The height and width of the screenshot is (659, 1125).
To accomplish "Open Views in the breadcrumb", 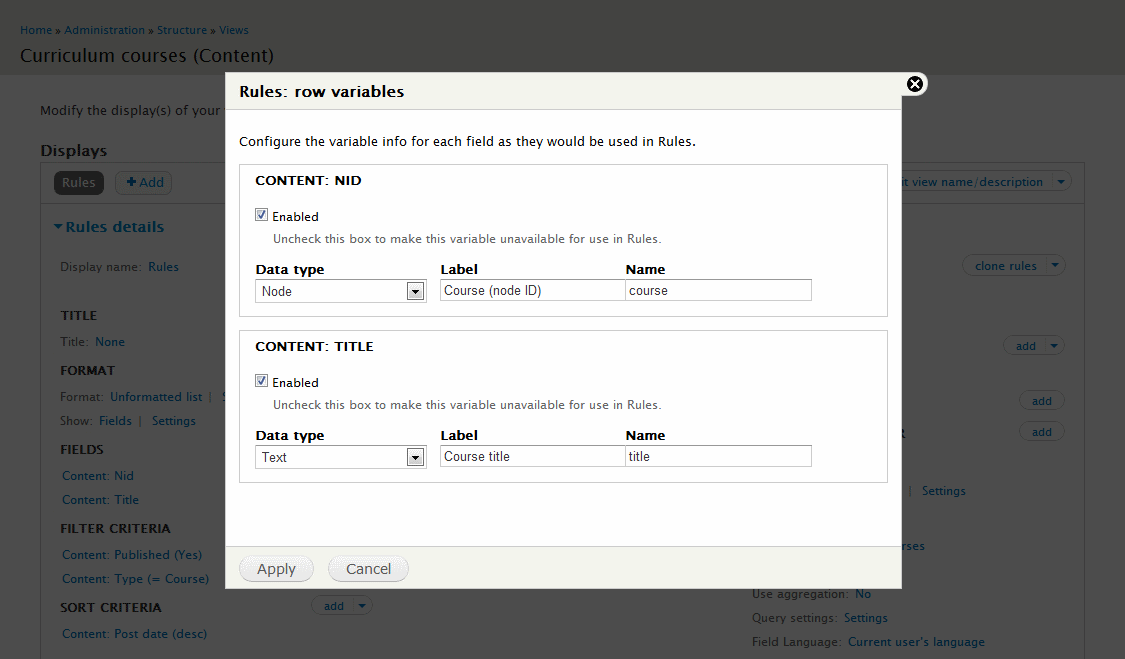I will [x=233, y=30].
